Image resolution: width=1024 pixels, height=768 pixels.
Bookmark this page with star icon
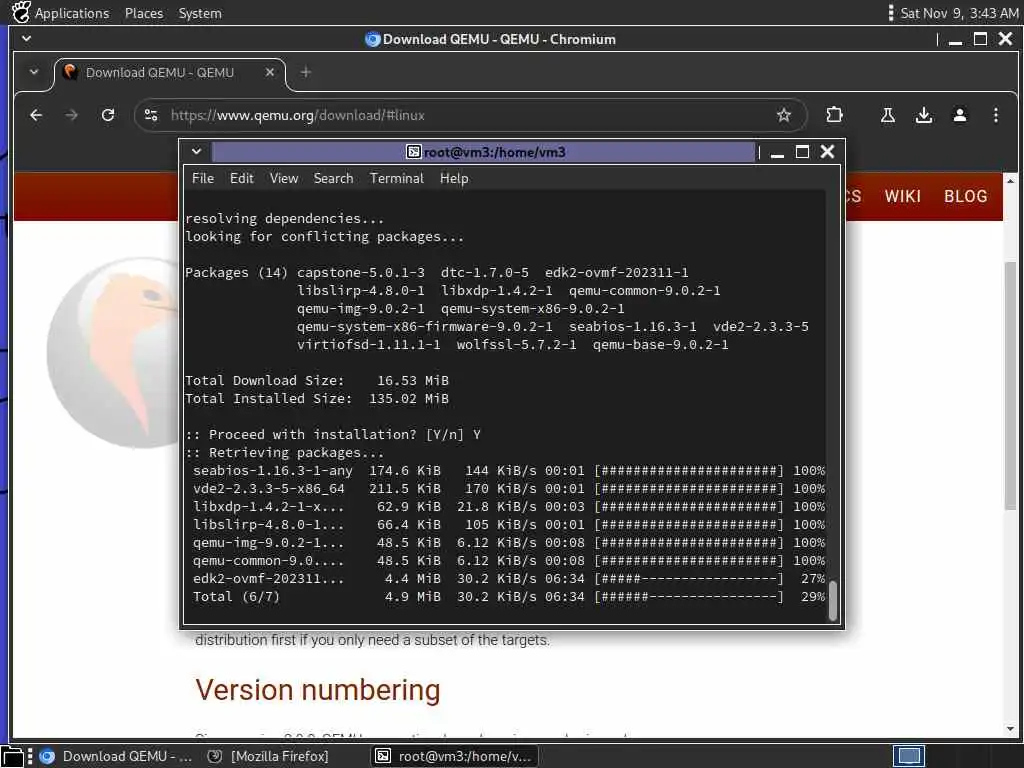784,116
